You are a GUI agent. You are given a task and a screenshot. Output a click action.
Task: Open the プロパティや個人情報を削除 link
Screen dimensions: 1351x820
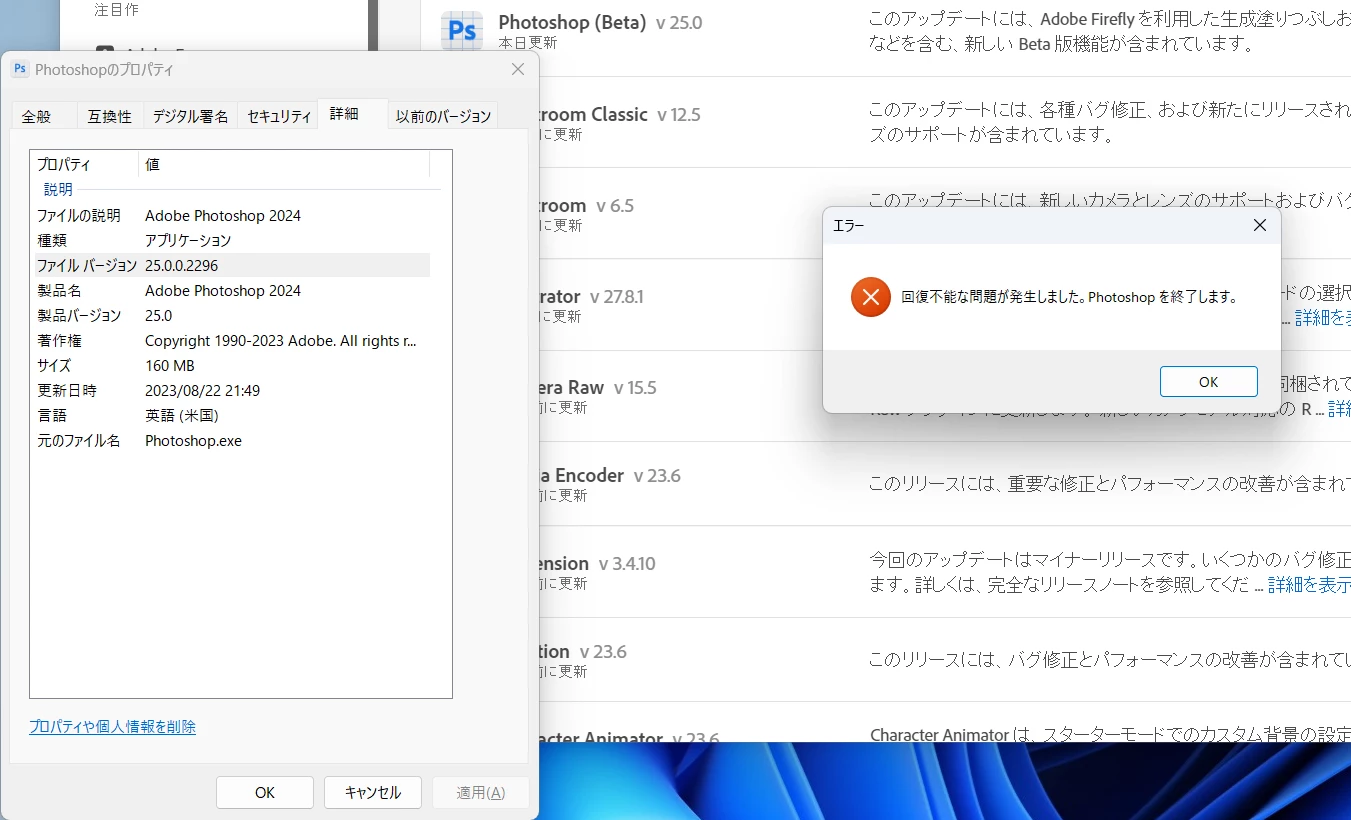point(113,727)
